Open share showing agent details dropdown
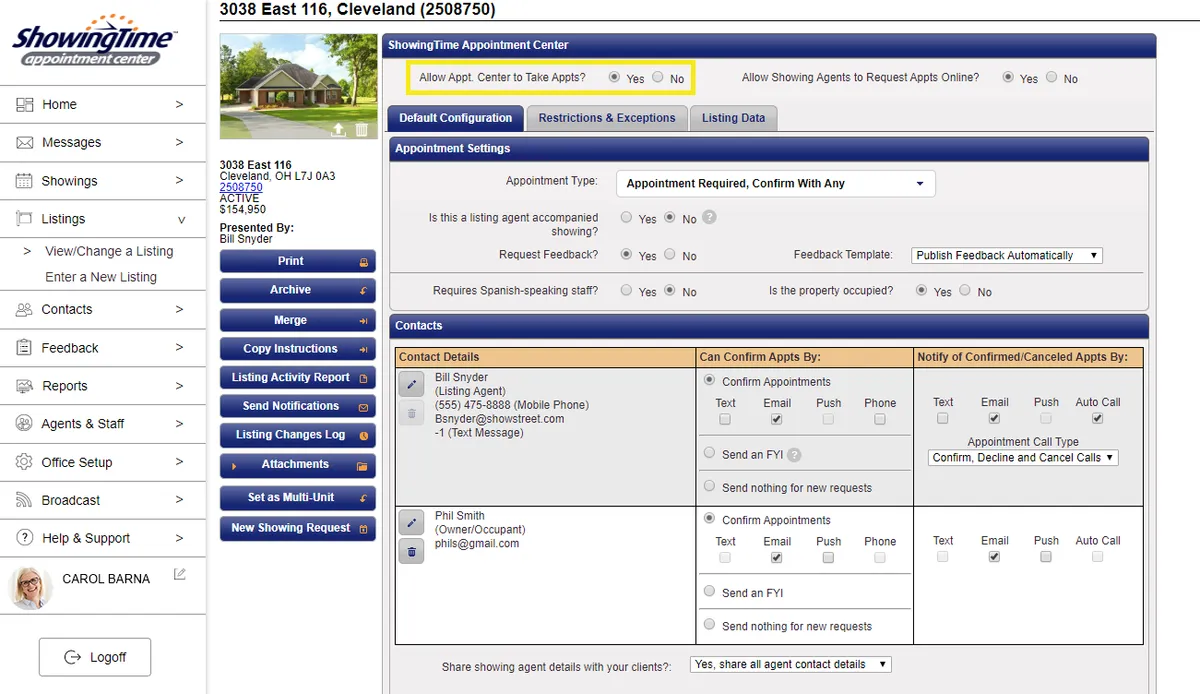Image resolution: width=1200 pixels, height=694 pixels. [x=790, y=664]
